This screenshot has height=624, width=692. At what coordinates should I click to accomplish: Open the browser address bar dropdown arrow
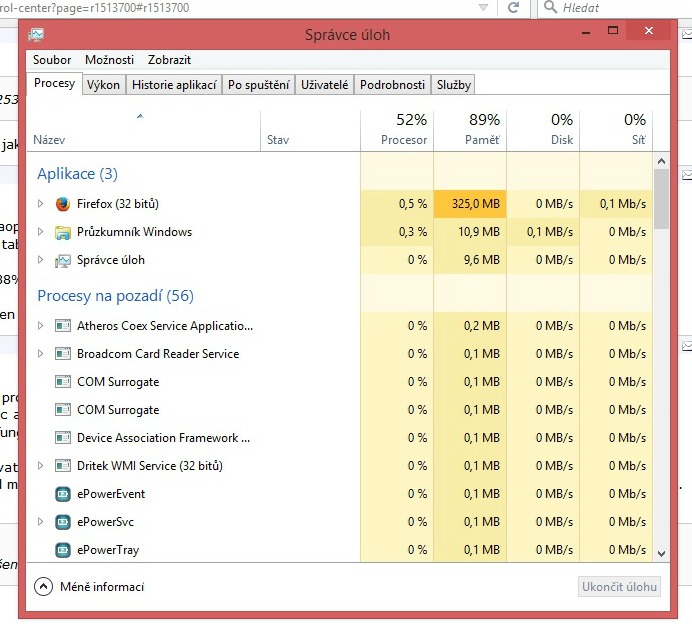(483, 8)
